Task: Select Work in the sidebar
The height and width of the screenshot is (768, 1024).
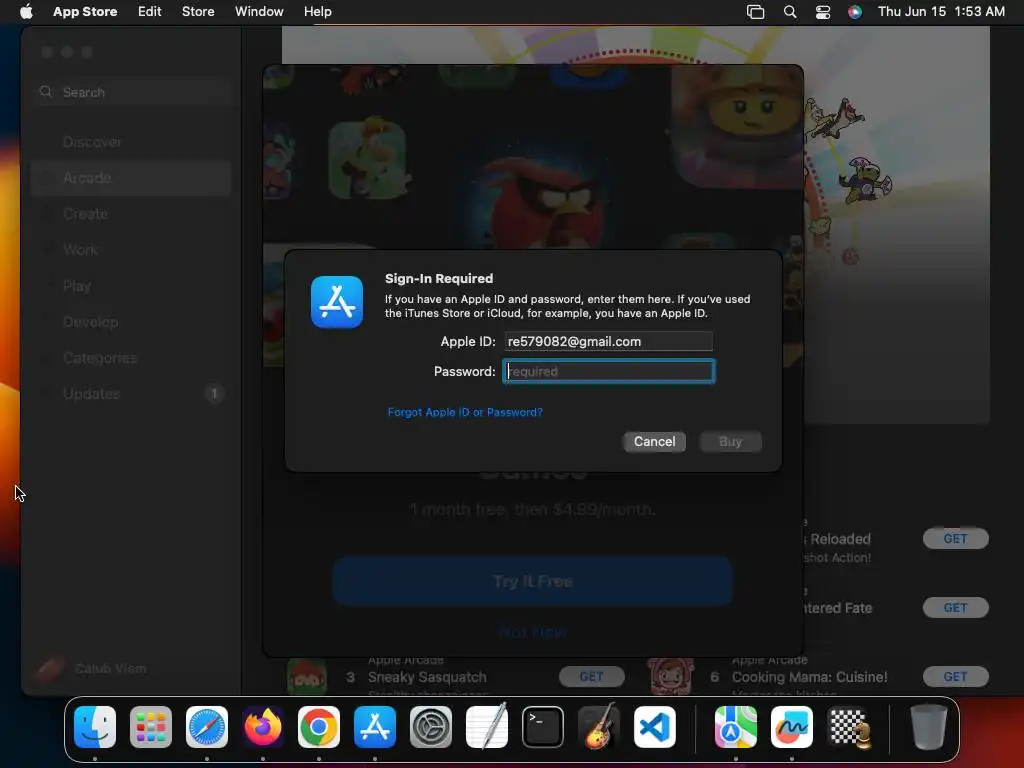Action: [131, 249]
